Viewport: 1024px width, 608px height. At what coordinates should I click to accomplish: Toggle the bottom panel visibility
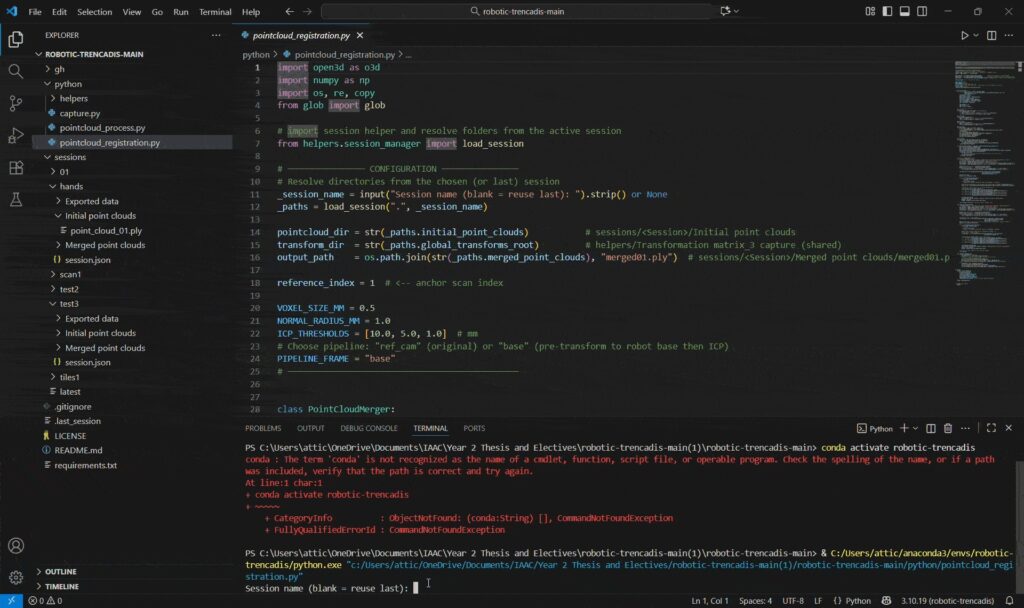click(903, 12)
